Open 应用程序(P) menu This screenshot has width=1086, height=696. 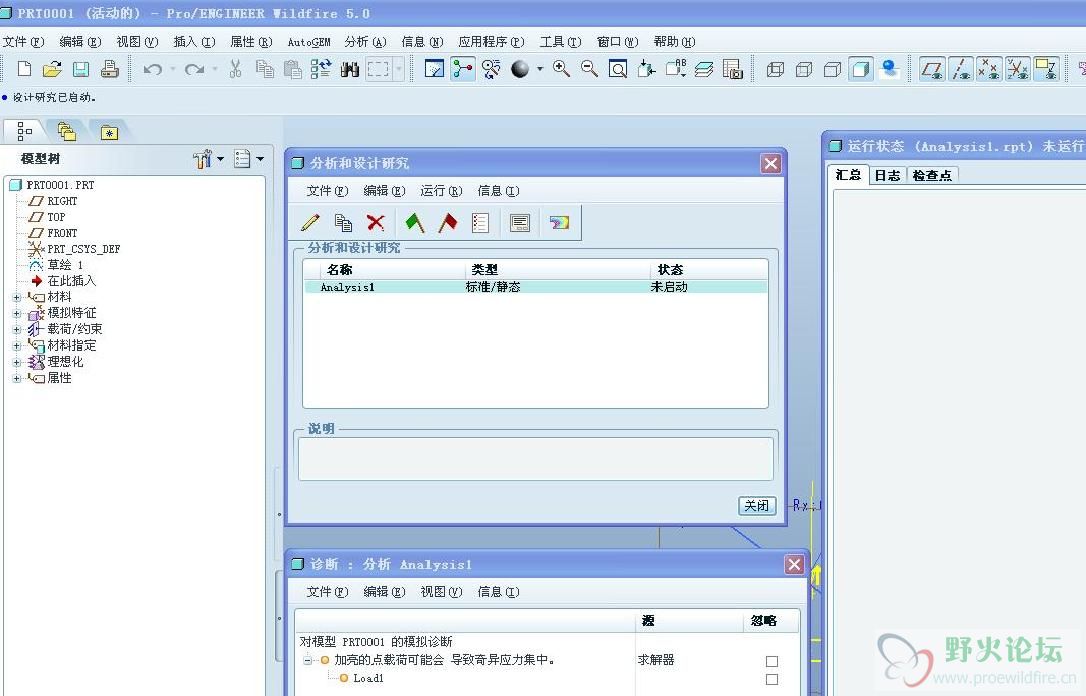[492, 42]
